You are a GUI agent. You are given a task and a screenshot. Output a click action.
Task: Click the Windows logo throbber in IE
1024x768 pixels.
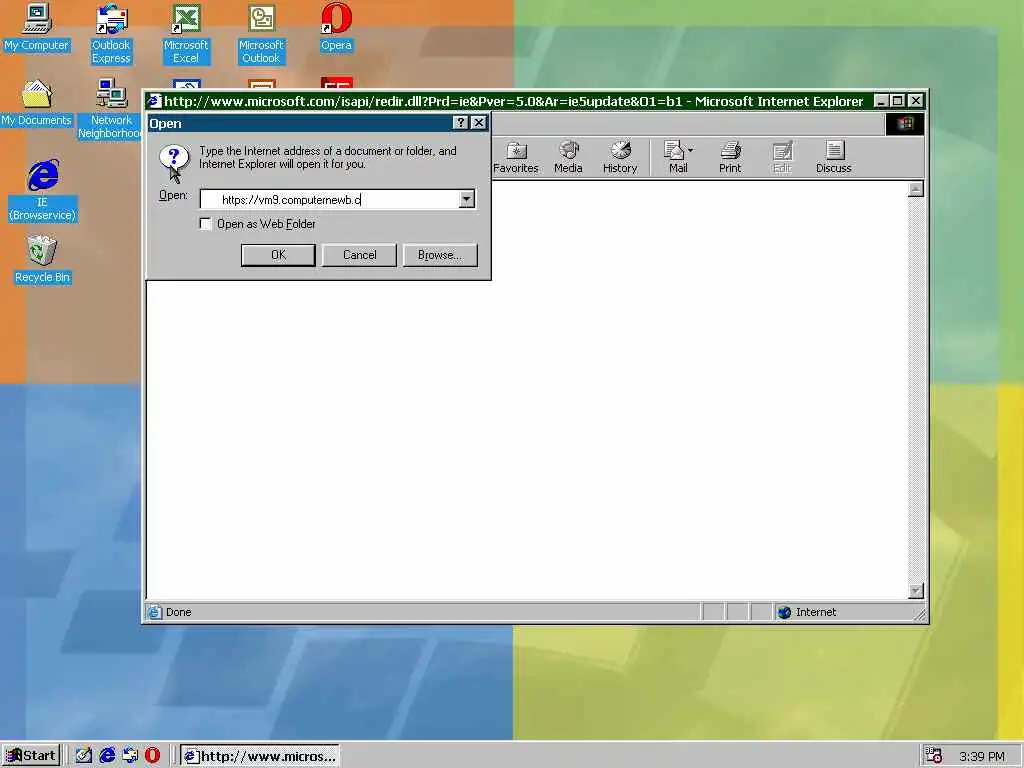coord(904,124)
